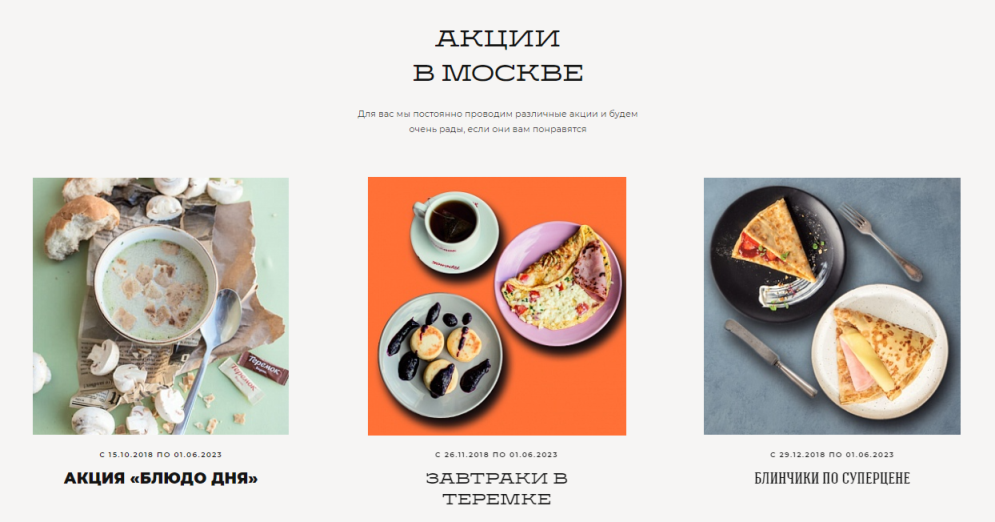995x522 pixels.
Task: Click the date text starting 15.10.2018
Action: [161, 454]
